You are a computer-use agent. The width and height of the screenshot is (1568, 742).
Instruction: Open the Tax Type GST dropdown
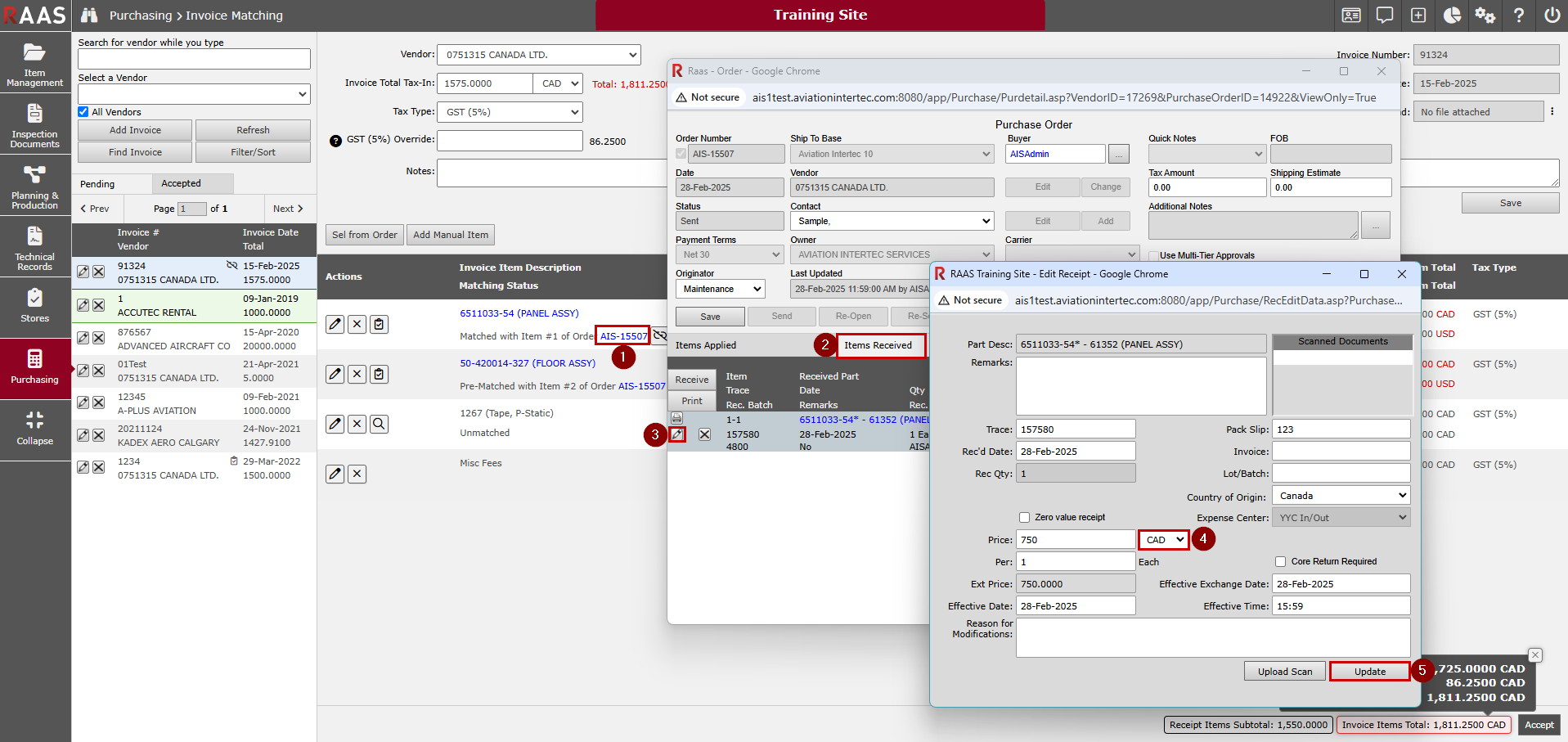pos(510,112)
